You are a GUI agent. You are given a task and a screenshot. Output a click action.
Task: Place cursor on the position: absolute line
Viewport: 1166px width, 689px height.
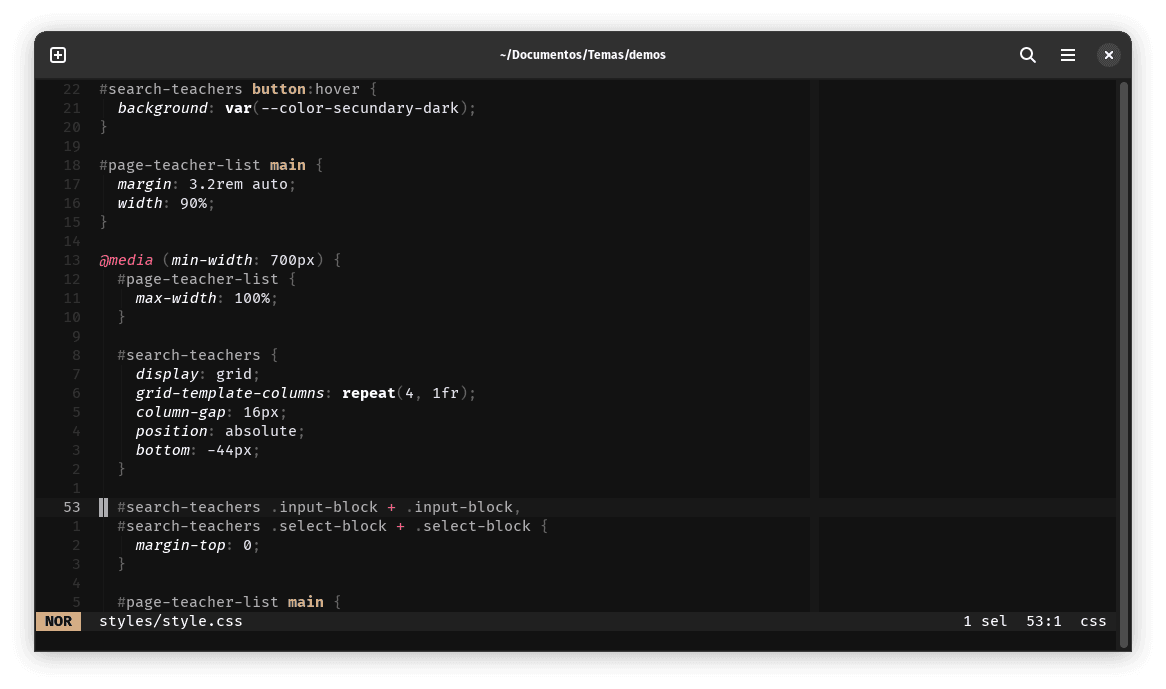[216, 431]
